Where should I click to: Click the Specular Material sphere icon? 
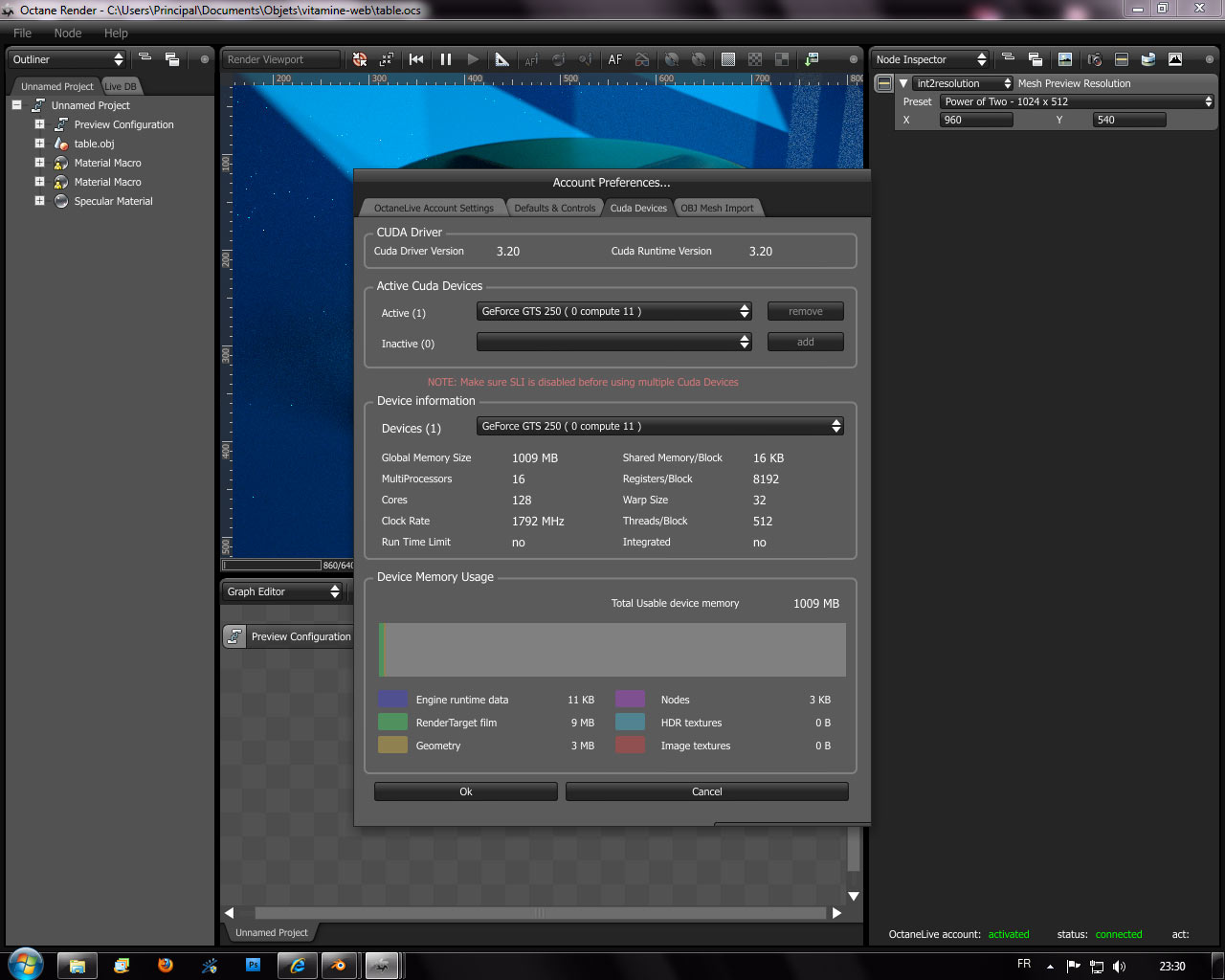pyautogui.click(x=61, y=201)
